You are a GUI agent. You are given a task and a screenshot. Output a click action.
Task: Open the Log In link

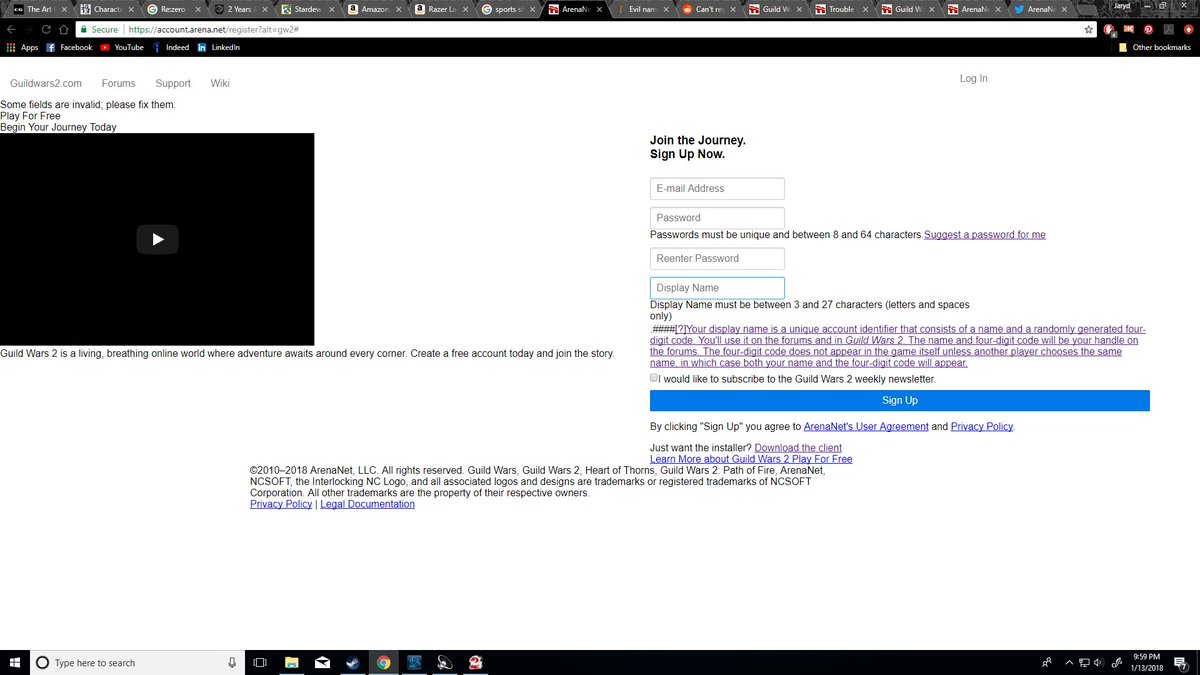974,78
